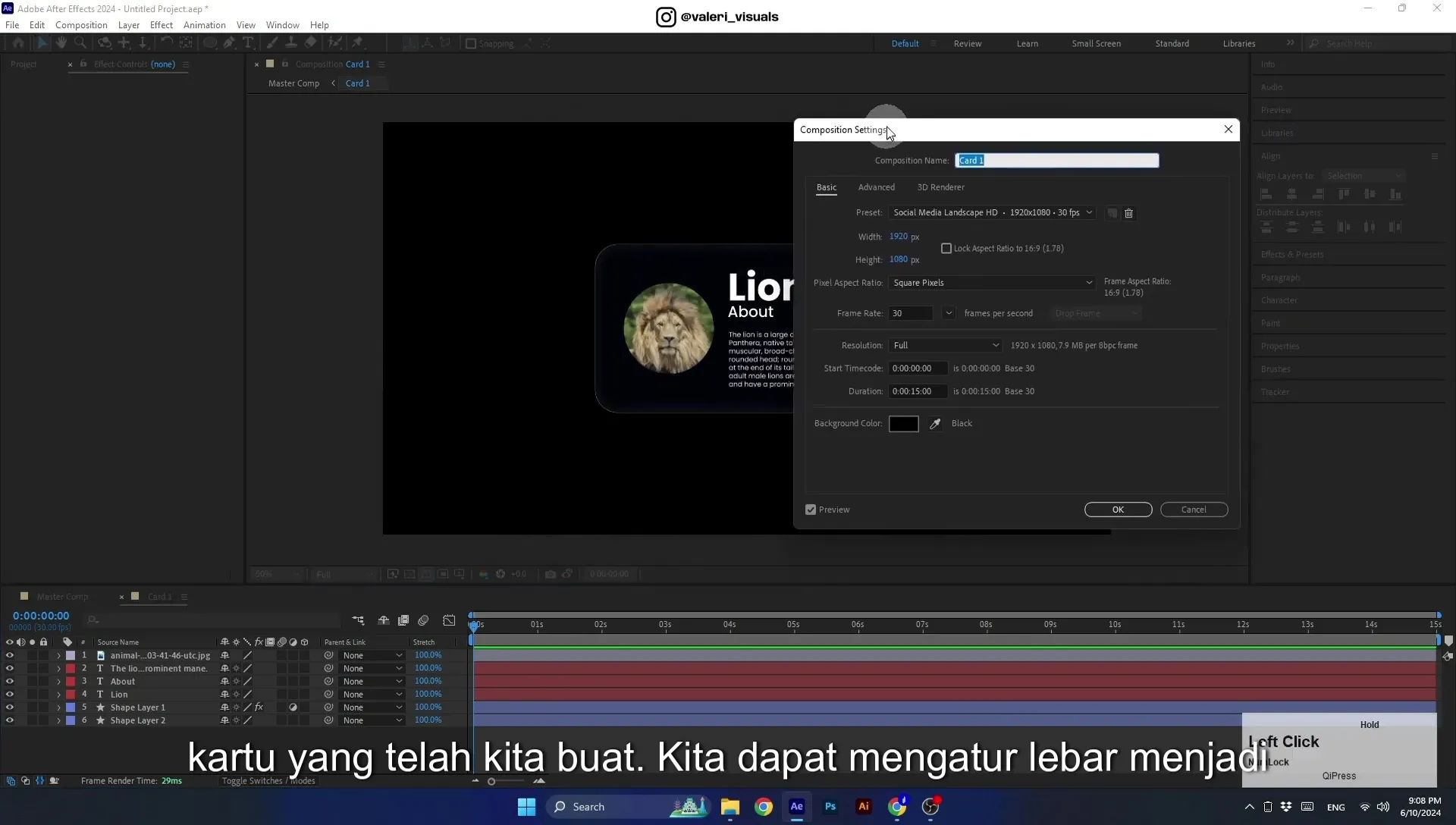Viewport: 1456px width, 825px height.
Task: Select the Hand tool in toolbar
Action: [x=61, y=43]
